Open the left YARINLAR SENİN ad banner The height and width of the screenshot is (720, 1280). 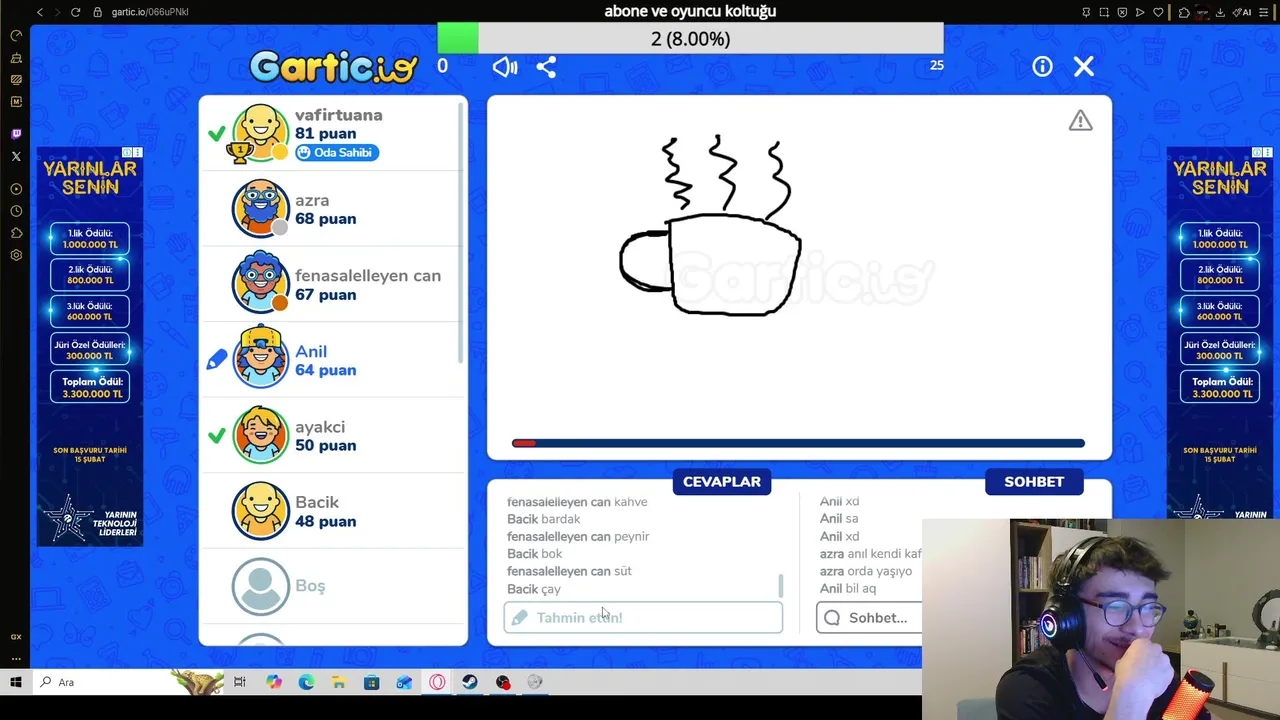(90, 347)
